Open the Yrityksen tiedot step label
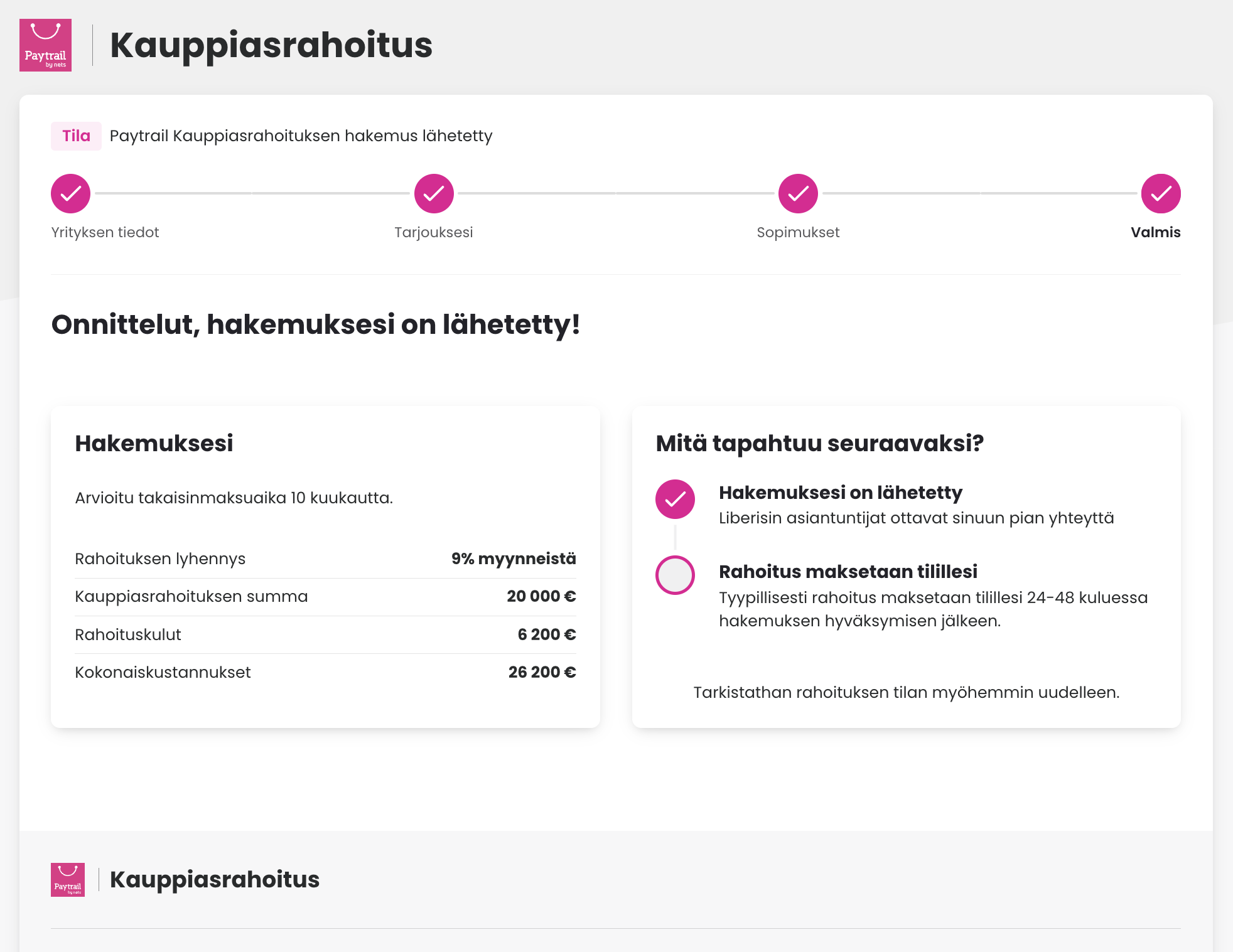Screen dimensions: 1233x952 105,232
